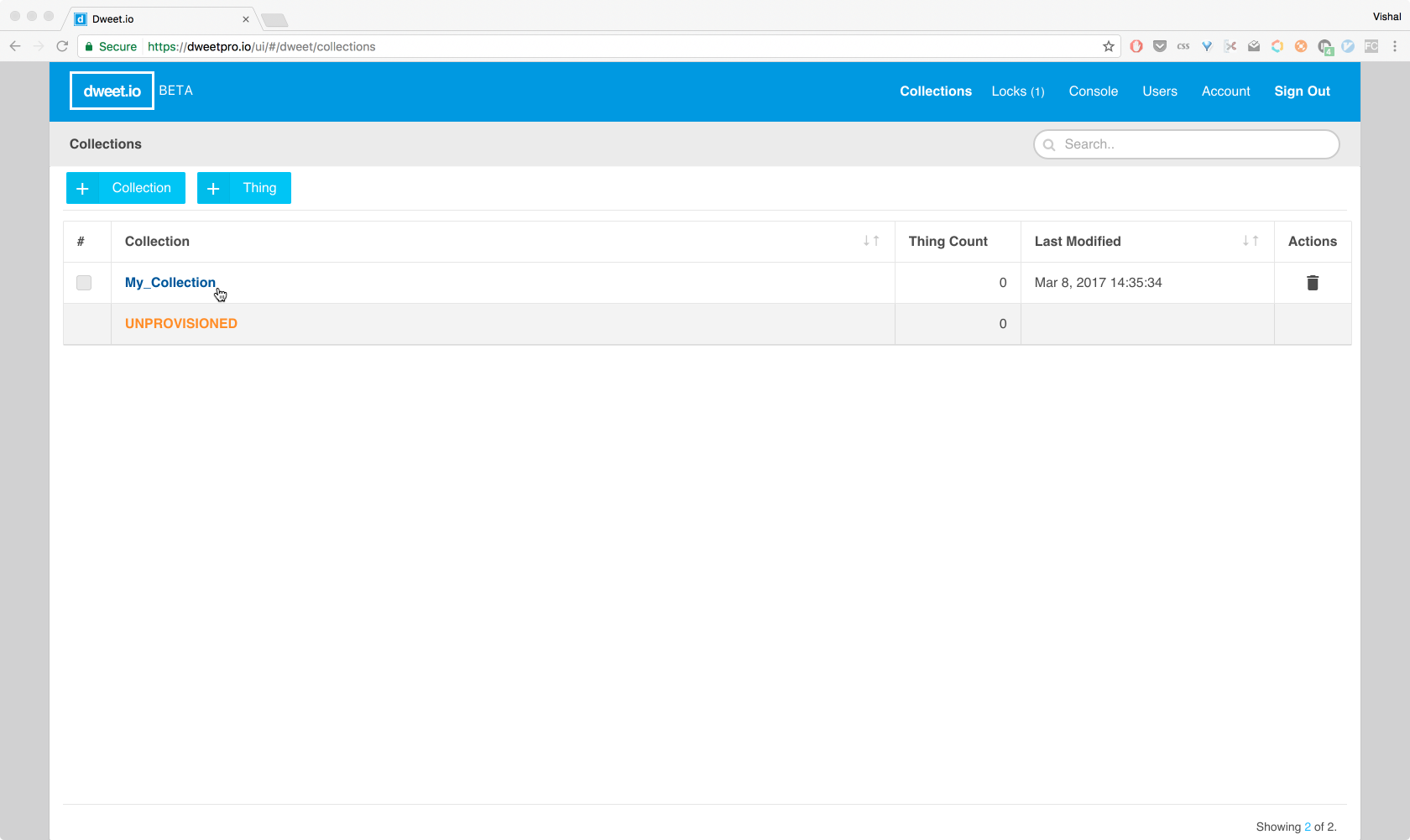Open the Account nav item
This screenshot has width=1410, height=840.
coord(1226,91)
